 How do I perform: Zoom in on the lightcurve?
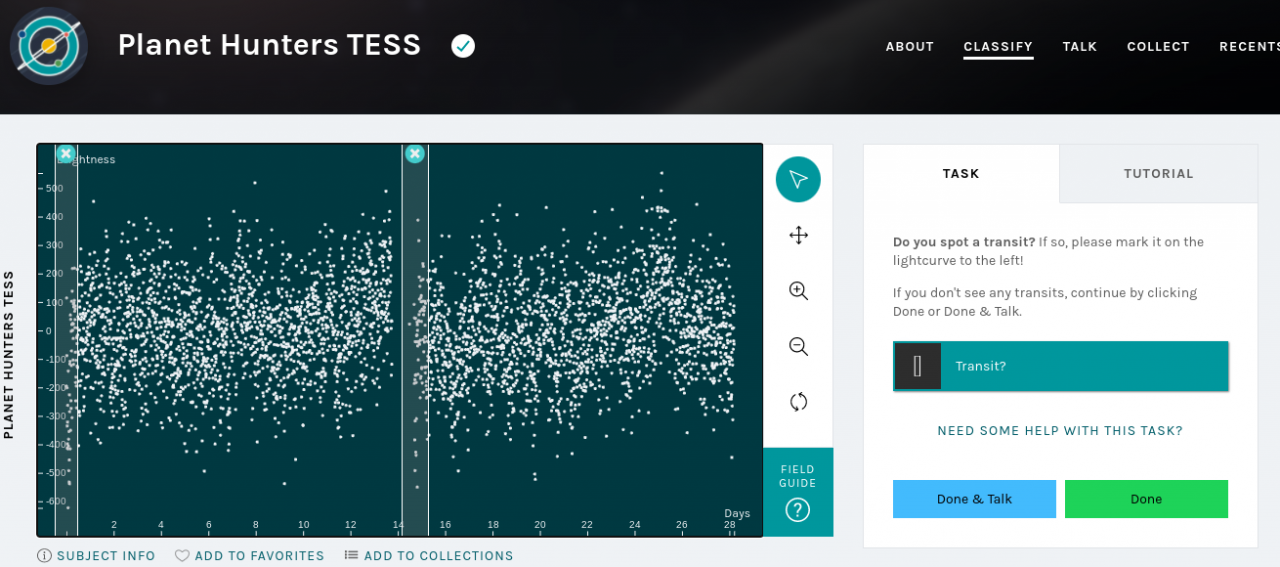coord(798,291)
